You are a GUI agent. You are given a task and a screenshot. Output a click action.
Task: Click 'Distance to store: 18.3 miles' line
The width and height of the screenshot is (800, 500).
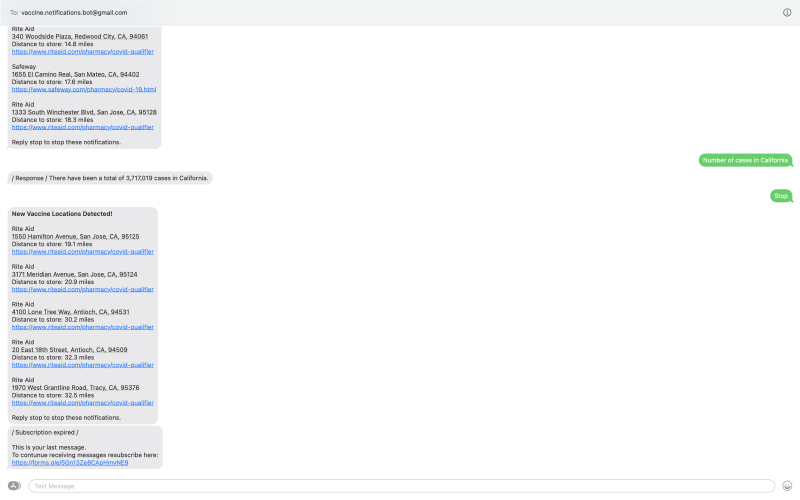tap(53, 120)
